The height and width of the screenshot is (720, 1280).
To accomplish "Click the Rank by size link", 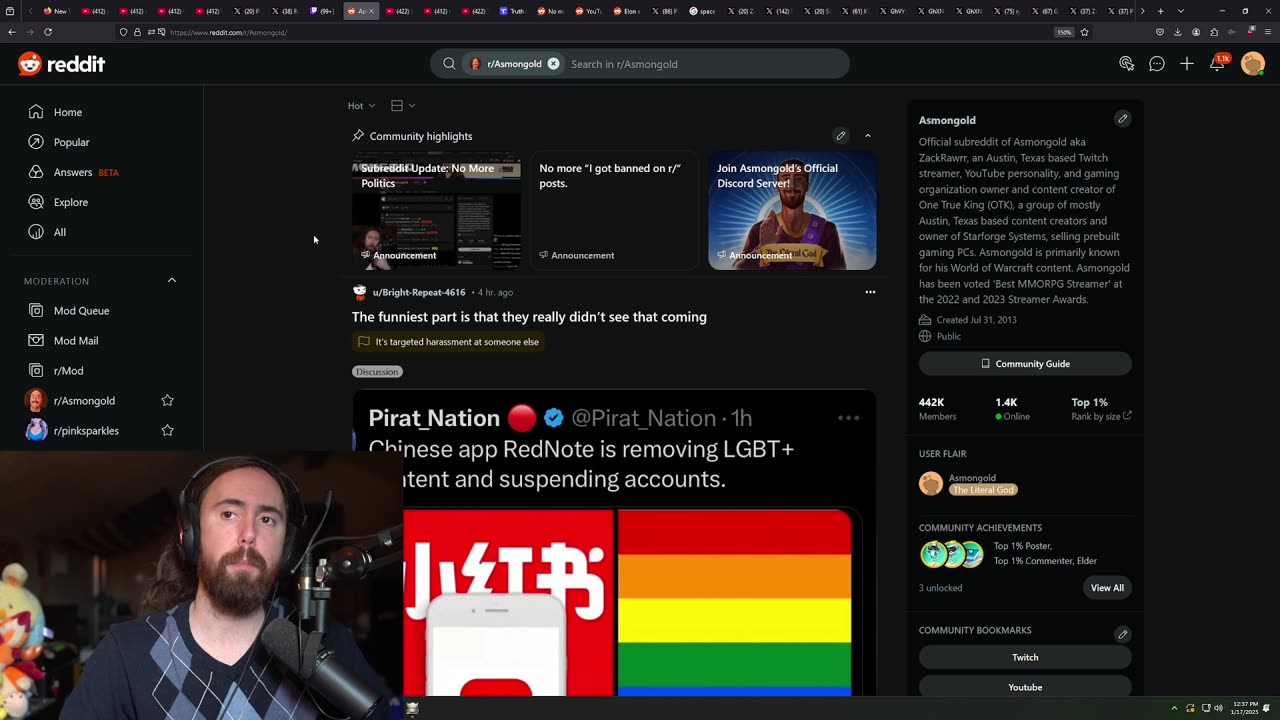I will click(1101, 416).
